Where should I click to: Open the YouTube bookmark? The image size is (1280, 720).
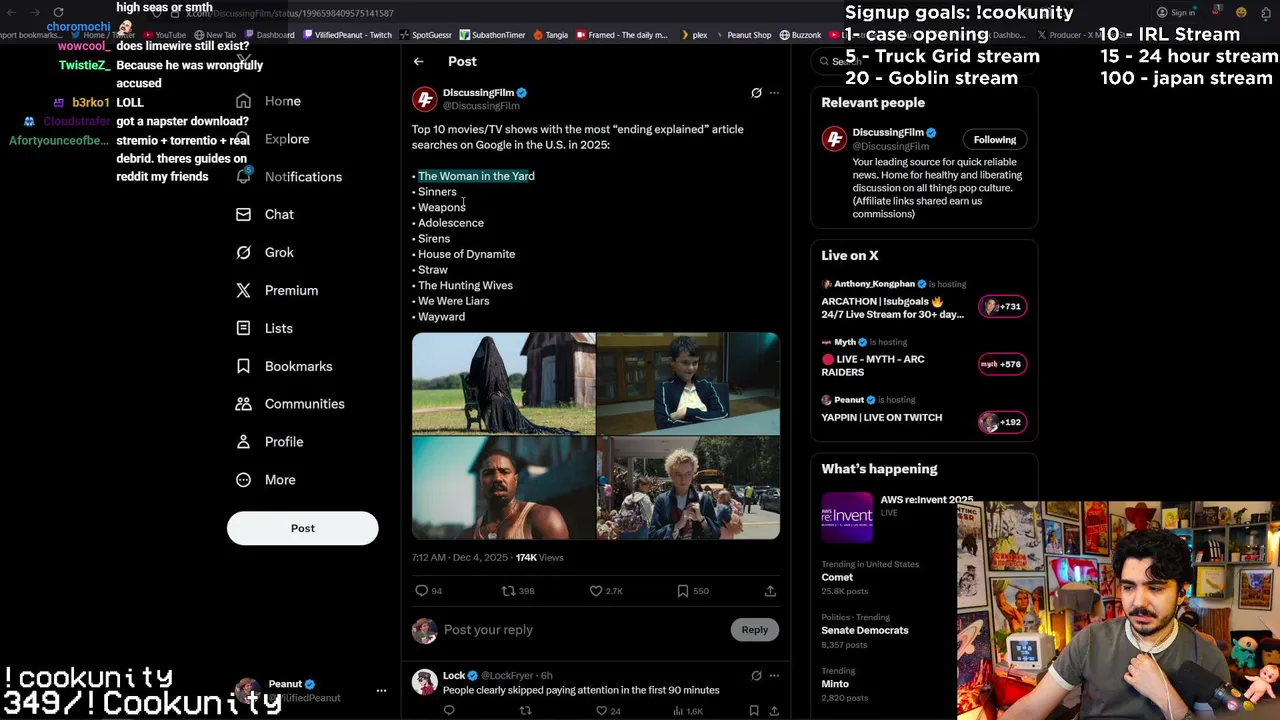[166, 35]
